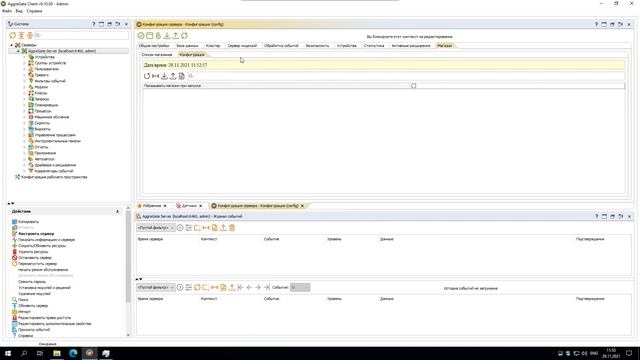The height and width of the screenshot is (360, 640).
Task: Open the lower event history filter dropdown
Action: [156, 287]
